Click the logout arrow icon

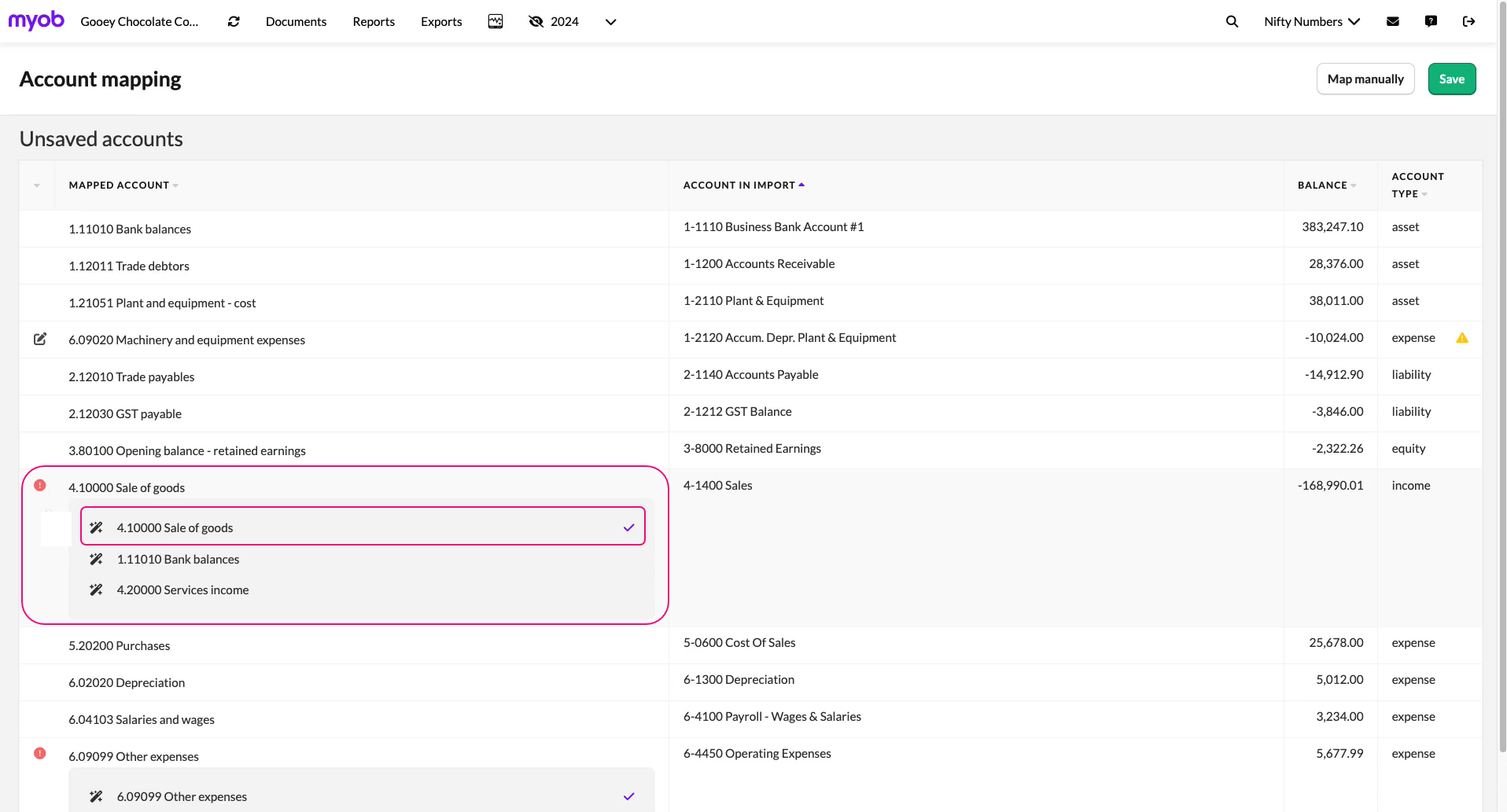(x=1468, y=22)
